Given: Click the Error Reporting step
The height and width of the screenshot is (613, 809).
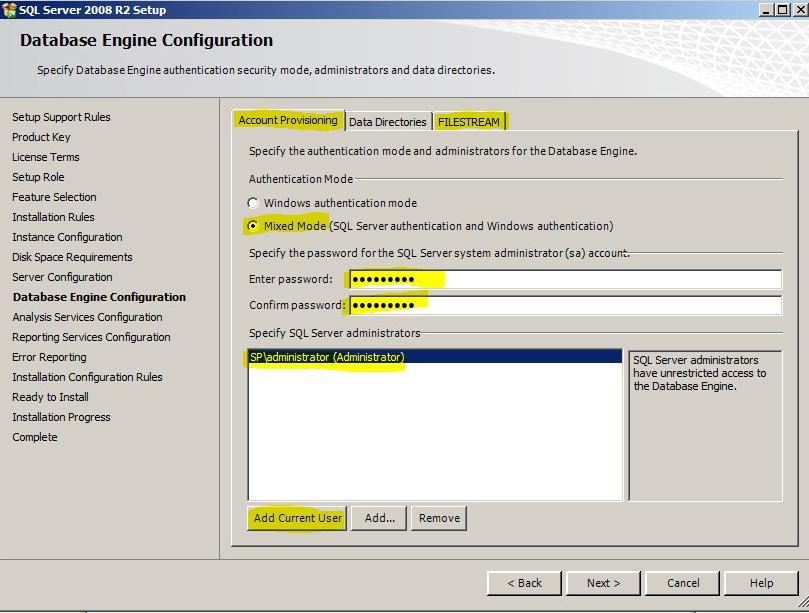Looking at the screenshot, I should pos(49,357).
